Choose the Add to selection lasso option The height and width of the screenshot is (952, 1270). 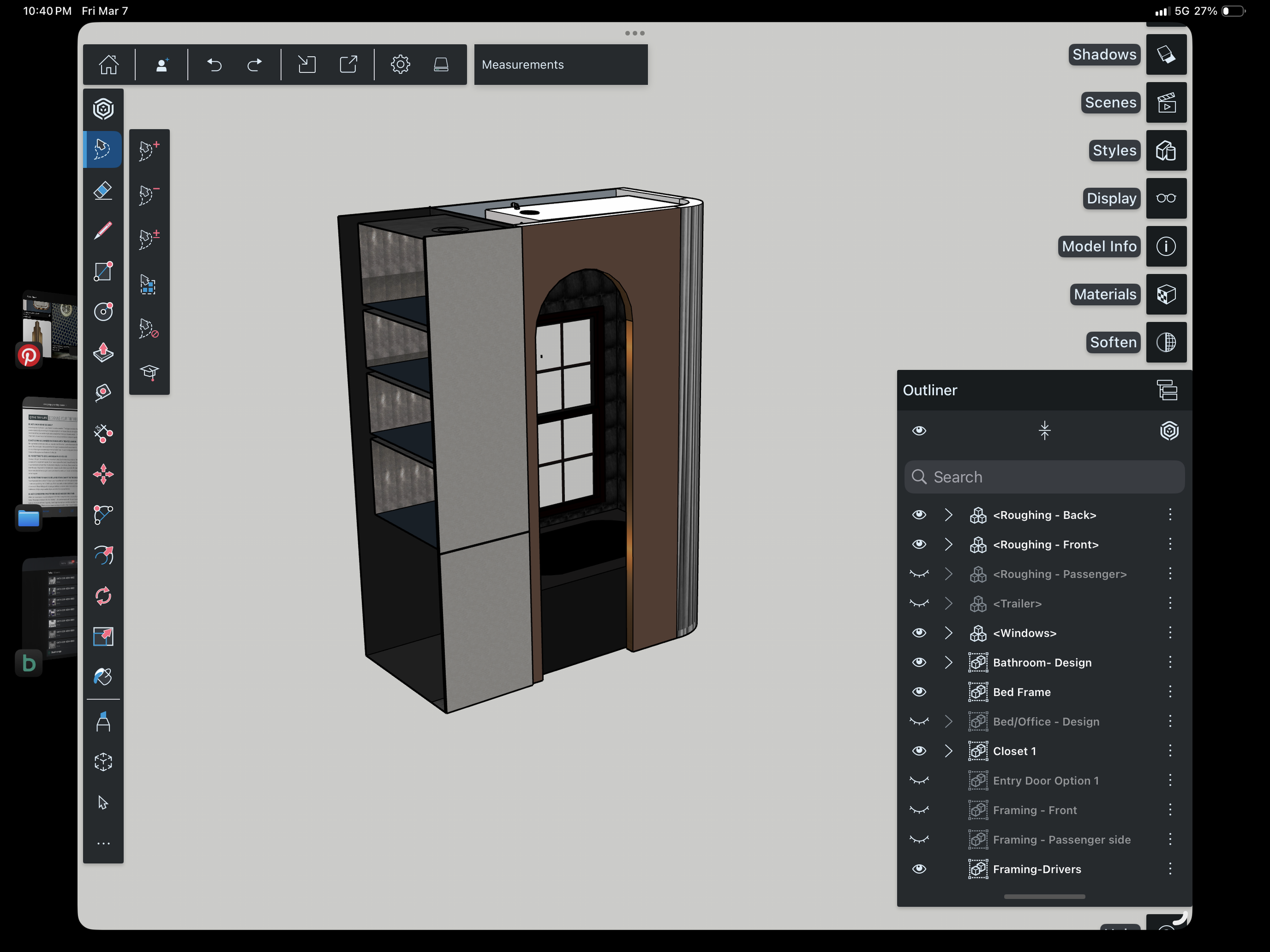point(149,150)
